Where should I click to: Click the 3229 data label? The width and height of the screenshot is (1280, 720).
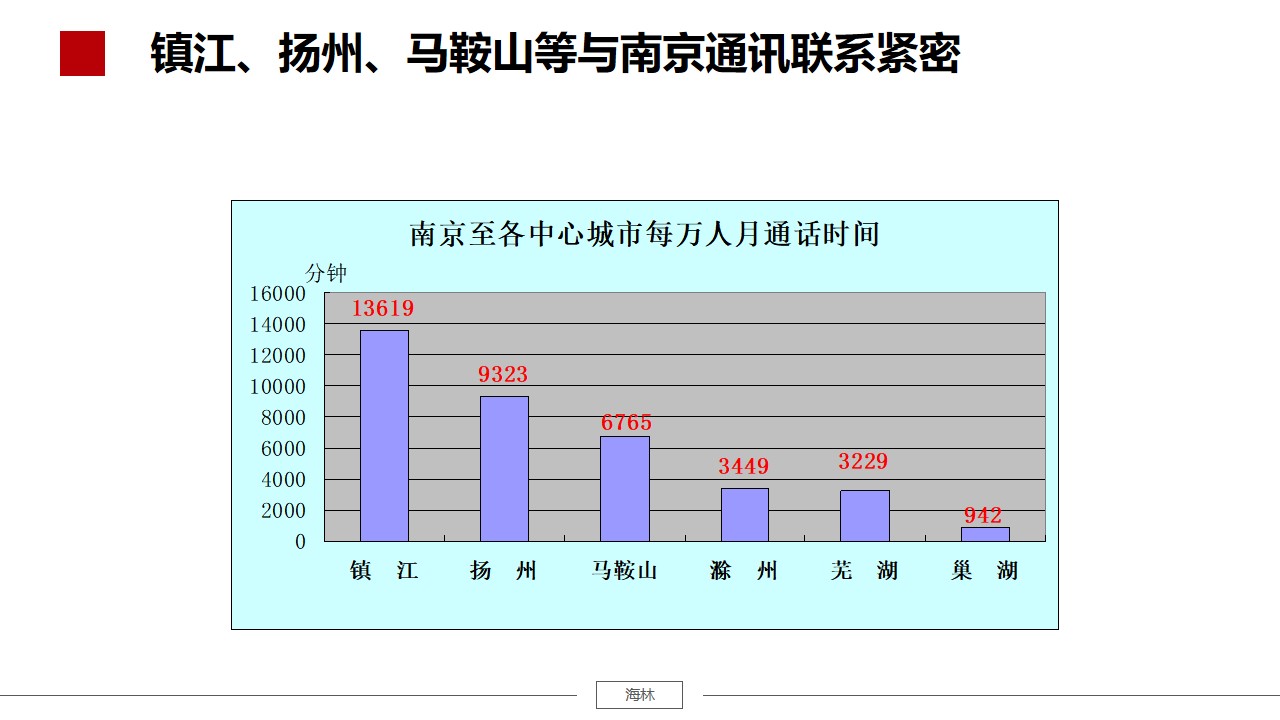pyautogui.click(x=863, y=462)
